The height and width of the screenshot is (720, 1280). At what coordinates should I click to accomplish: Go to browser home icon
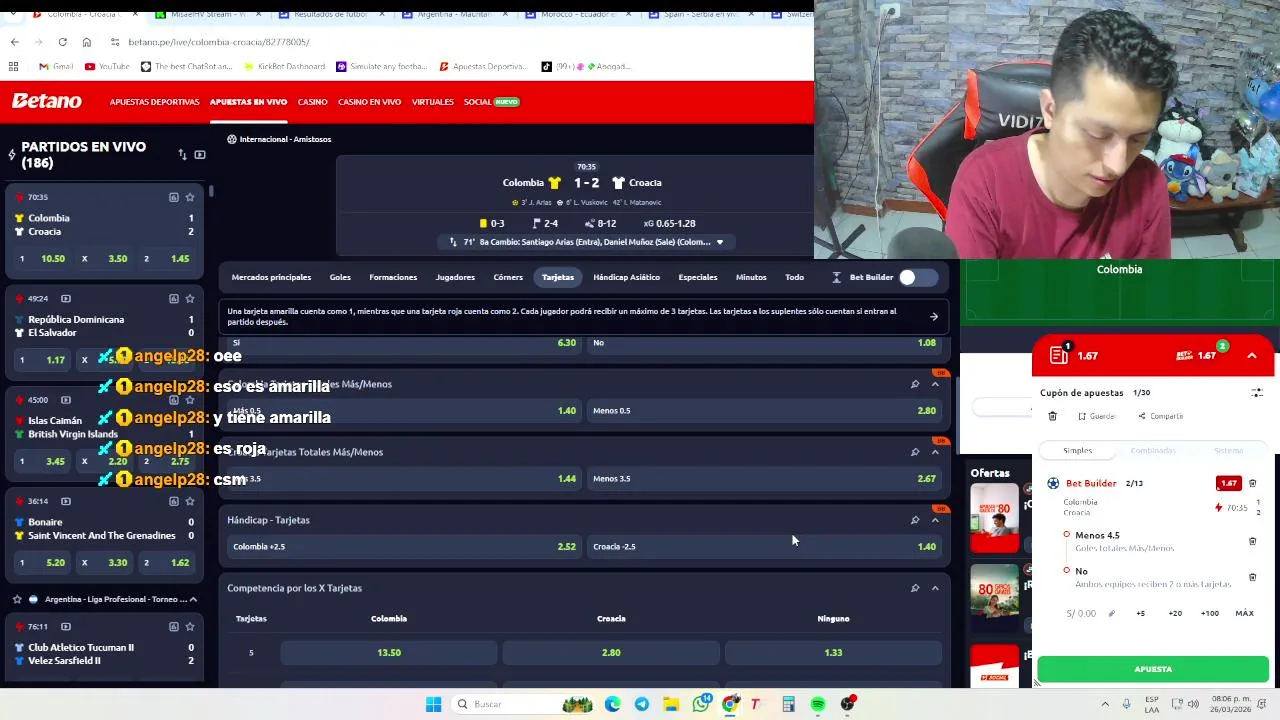pos(87,42)
